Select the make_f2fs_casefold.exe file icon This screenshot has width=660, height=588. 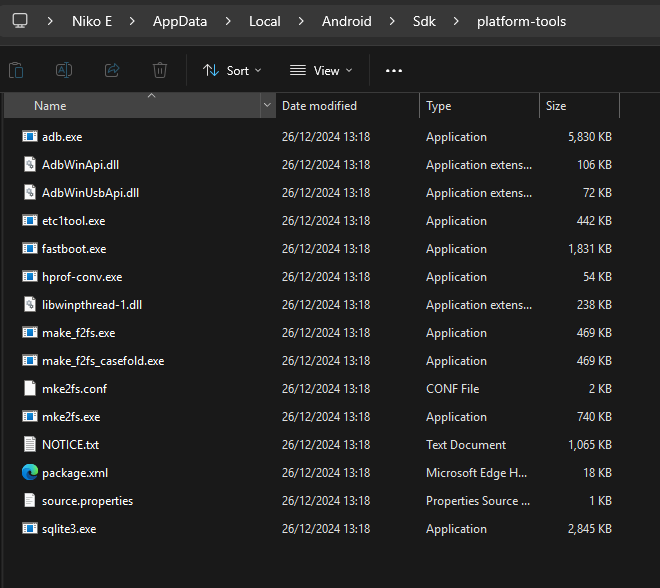click(x=30, y=360)
